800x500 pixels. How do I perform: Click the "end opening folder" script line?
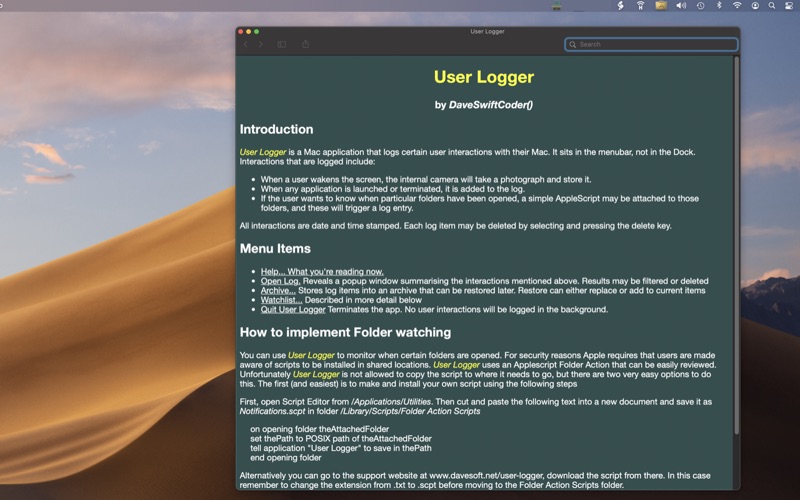286,458
